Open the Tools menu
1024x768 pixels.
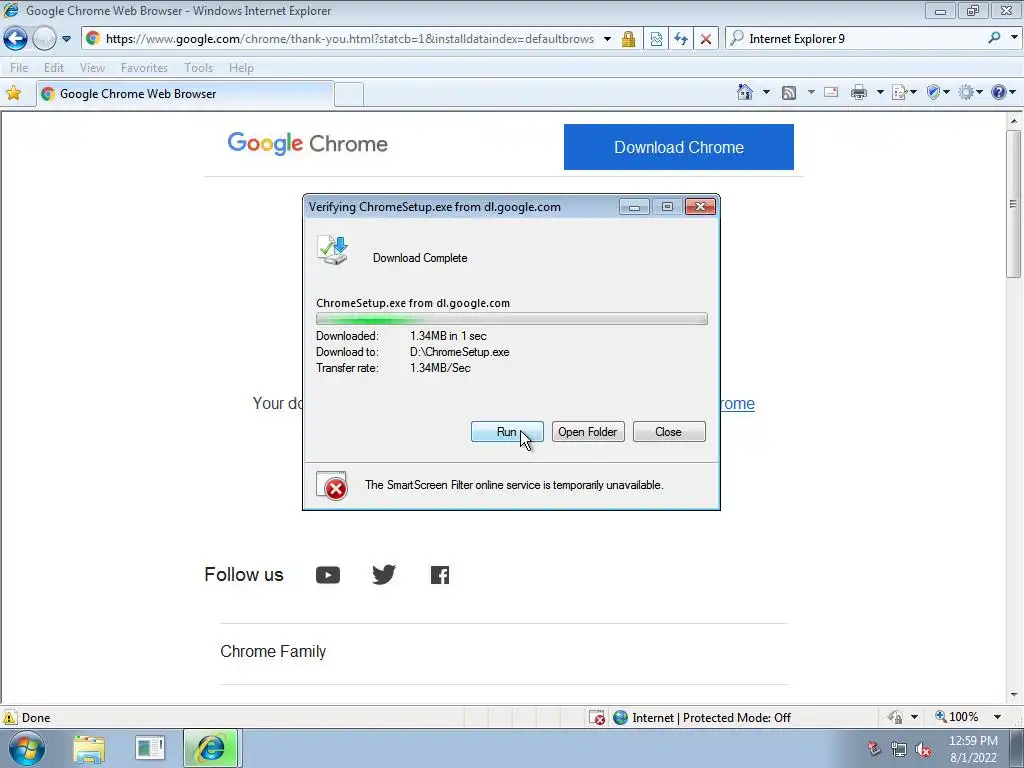tap(199, 68)
